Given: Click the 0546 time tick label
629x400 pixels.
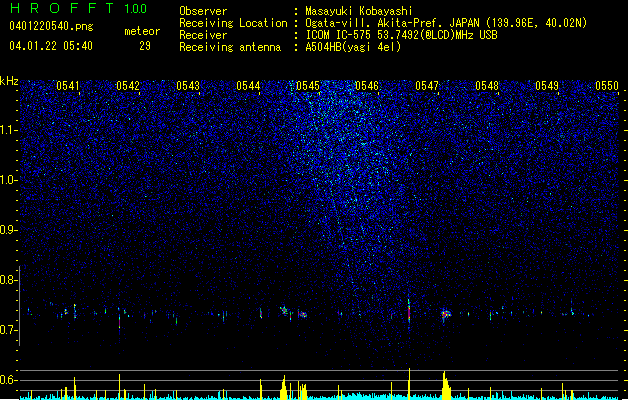Looking at the screenshot, I should pos(367,86).
